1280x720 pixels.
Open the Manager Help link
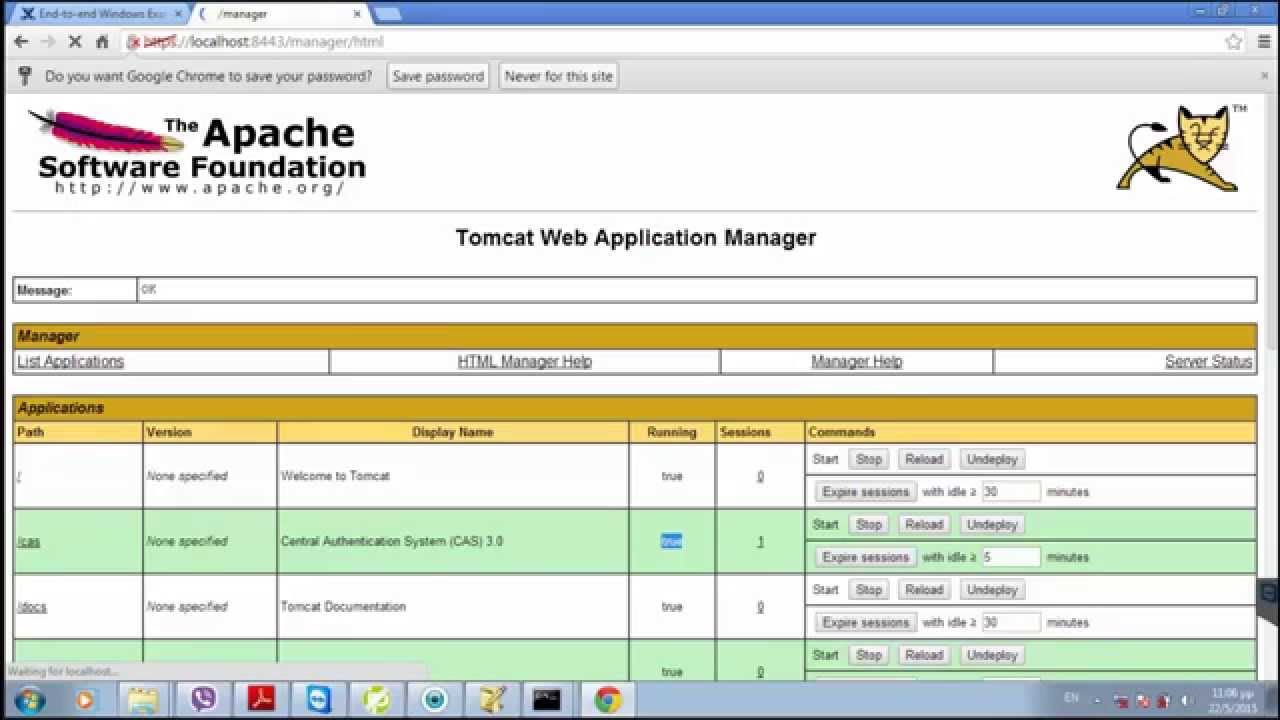pyautogui.click(x=857, y=361)
